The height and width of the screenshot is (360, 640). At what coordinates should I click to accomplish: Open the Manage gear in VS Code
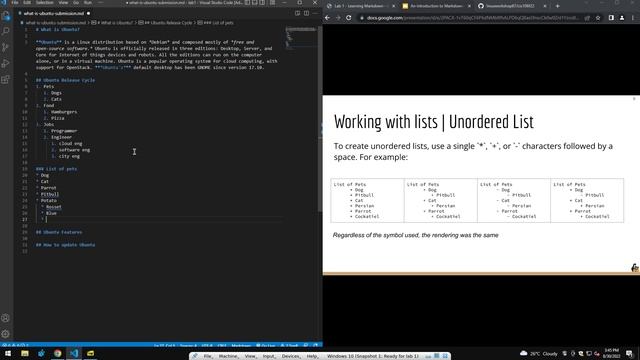click(x=6, y=334)
